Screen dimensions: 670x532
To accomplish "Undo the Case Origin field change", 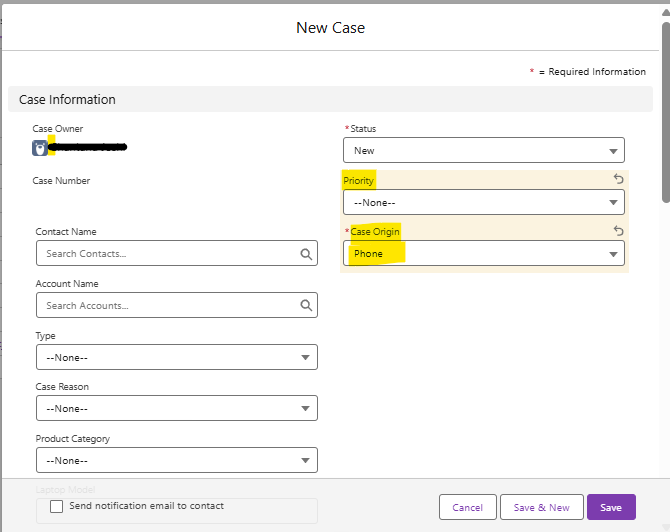I will pyautogui.click(x=618, y=231).
